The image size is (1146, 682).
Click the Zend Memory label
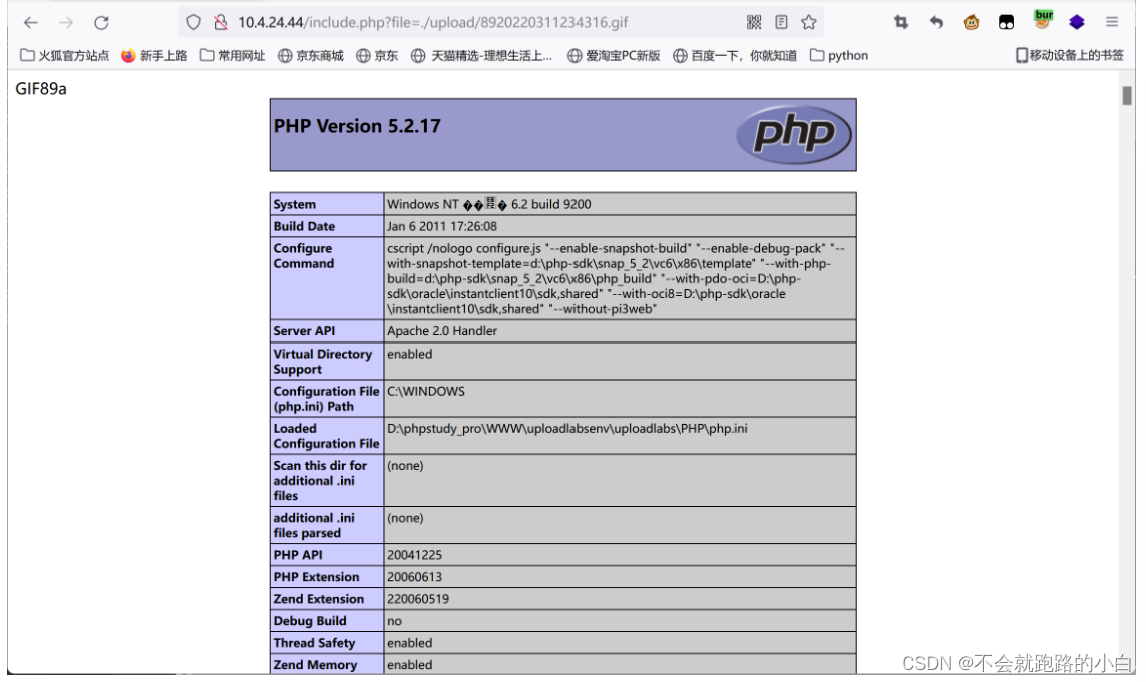pyautogui.click(x=315, y=665)
